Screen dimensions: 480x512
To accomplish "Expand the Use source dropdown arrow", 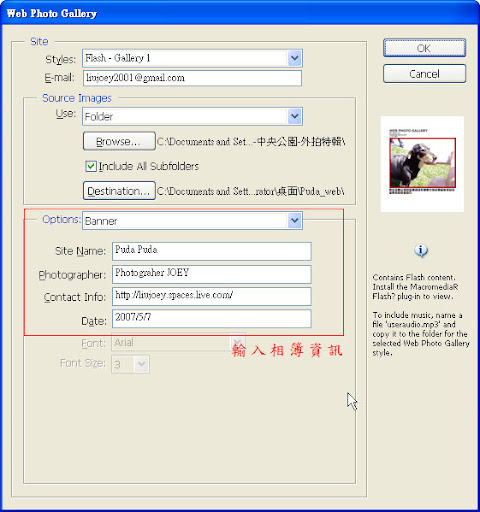I will click(294, 116).
